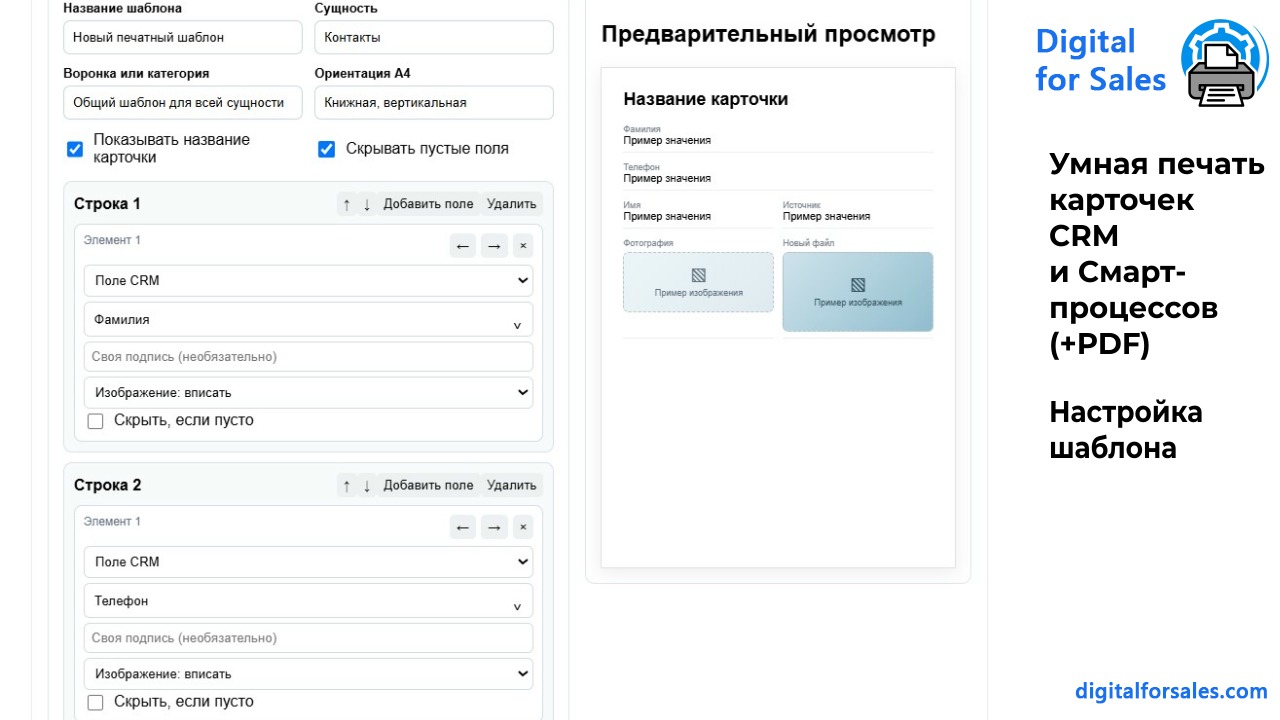Click 'Источник' label in preview
This screenshot has height=720, width=1280.
[x=801, y=205]
